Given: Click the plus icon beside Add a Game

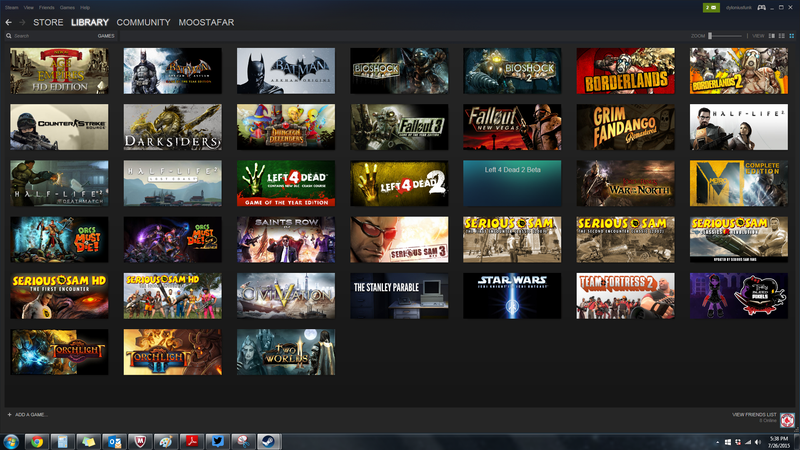Looking at the screenshot, I should tap(9, 415).
